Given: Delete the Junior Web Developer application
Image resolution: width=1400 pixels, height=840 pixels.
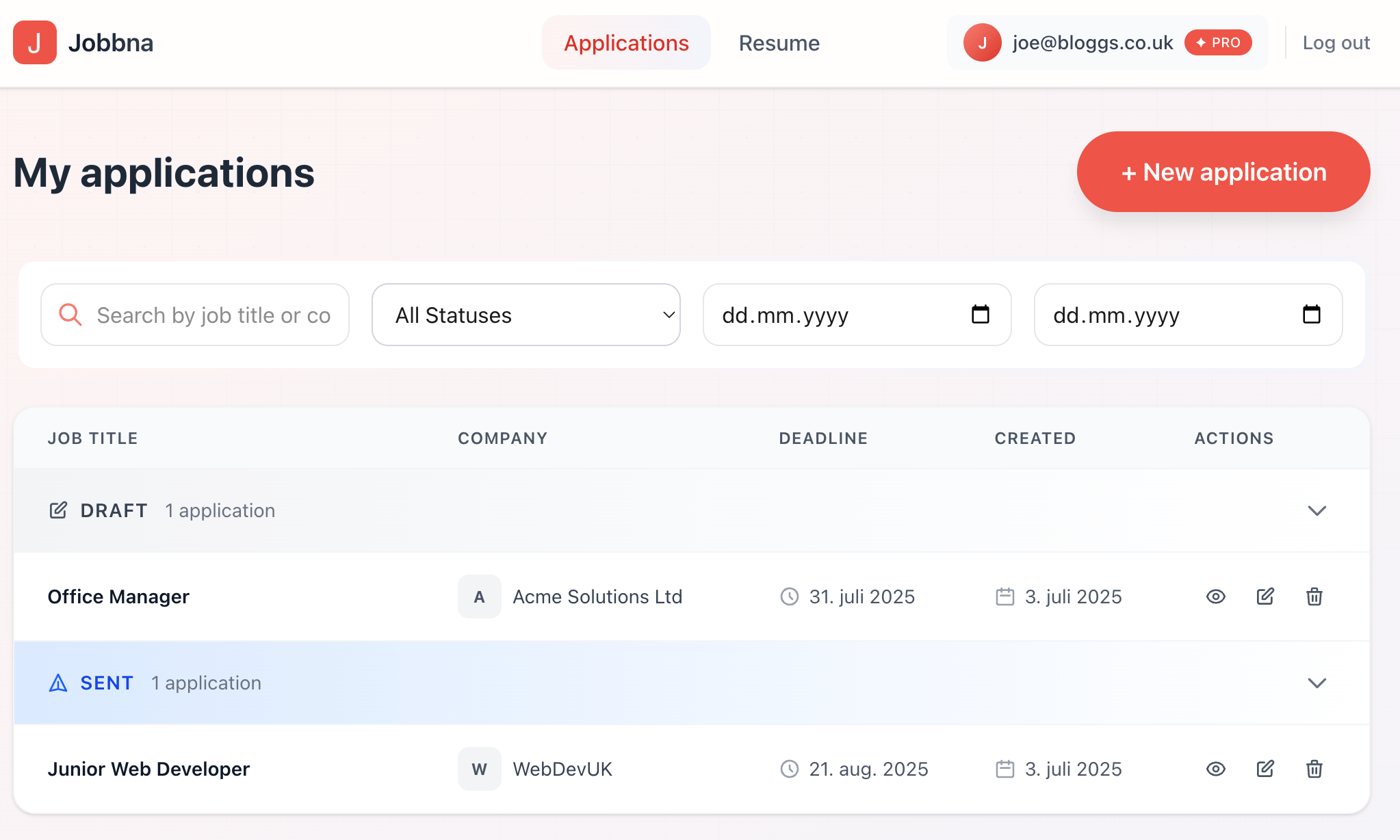Looking at the screenshot, I should coord(1314,769).
